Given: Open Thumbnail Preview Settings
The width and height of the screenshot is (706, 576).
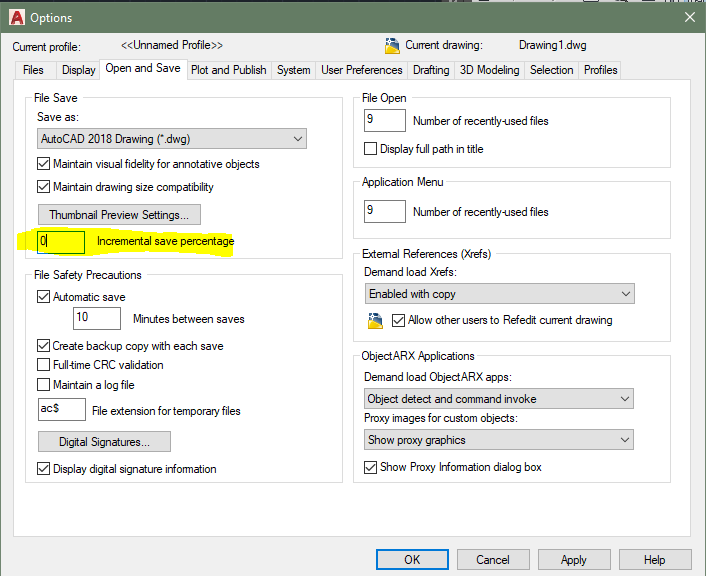Looking at the screenshot, I should point(119,215).
